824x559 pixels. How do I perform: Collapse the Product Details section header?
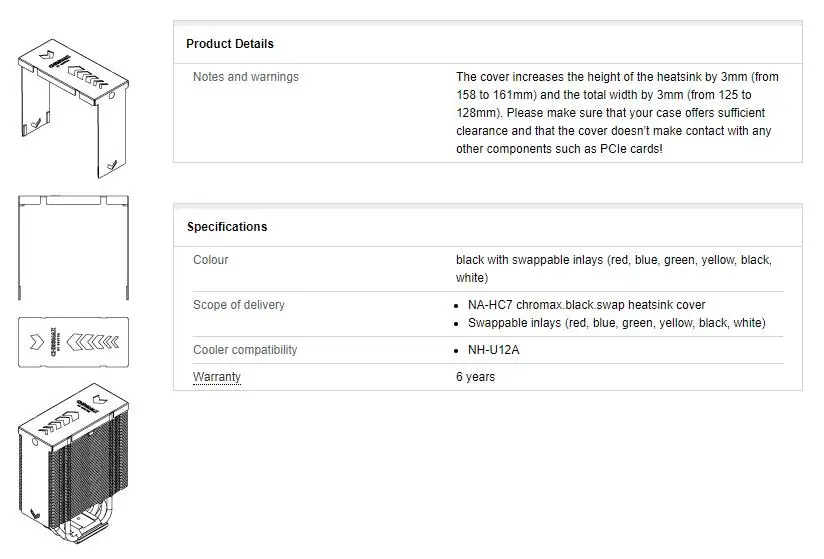[230, 44]
